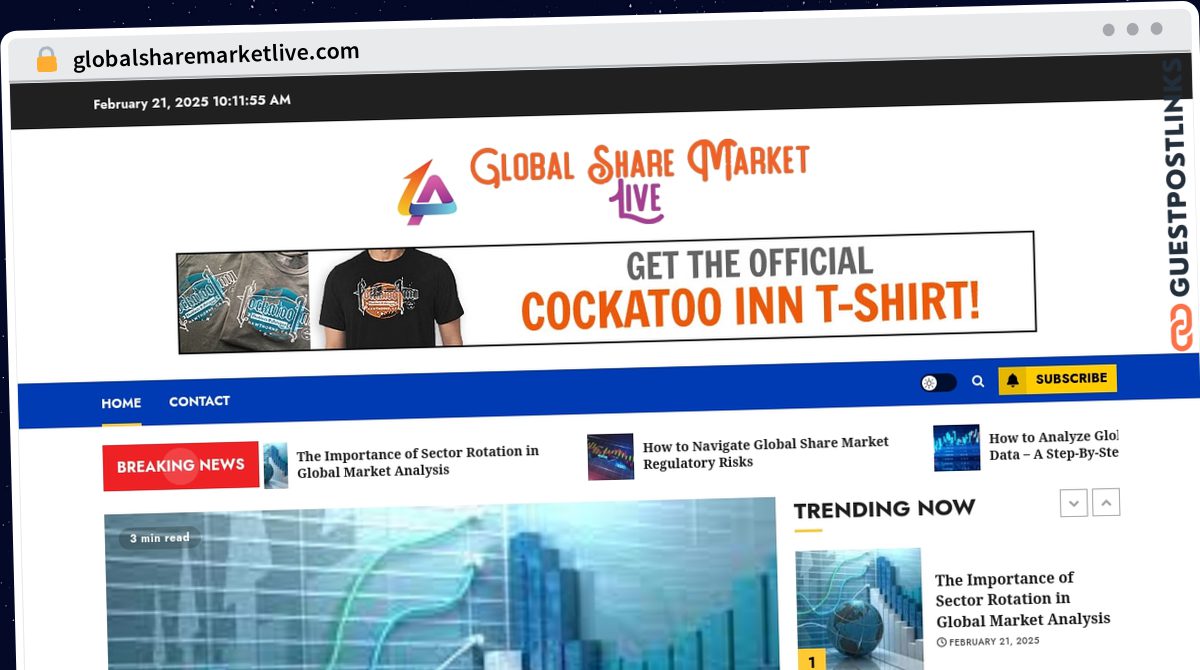Show next trending item with down chevron

click(x=1074, y=503)
